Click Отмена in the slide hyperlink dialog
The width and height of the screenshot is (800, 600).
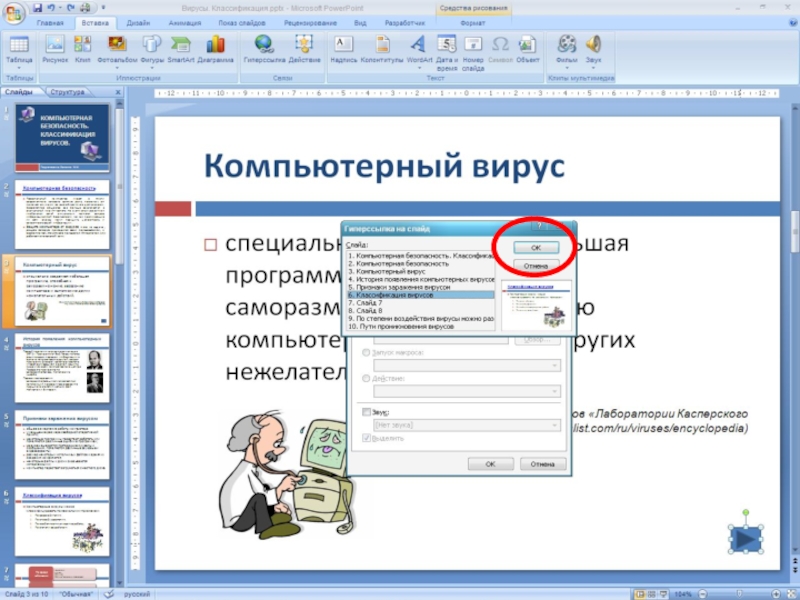[535, 266]
